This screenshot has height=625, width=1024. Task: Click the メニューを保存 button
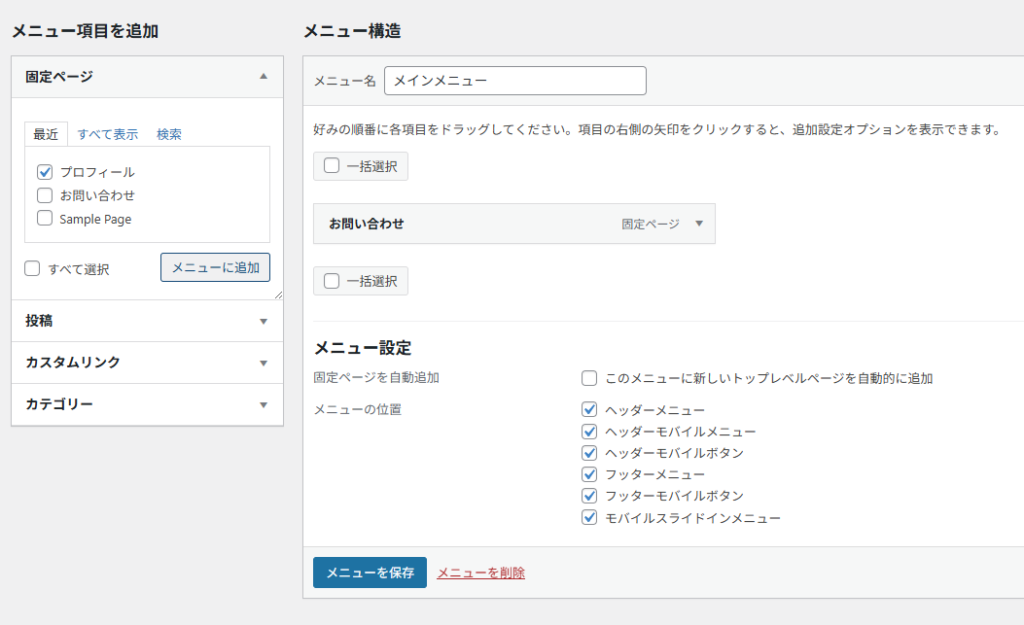(x=369, y=573)
